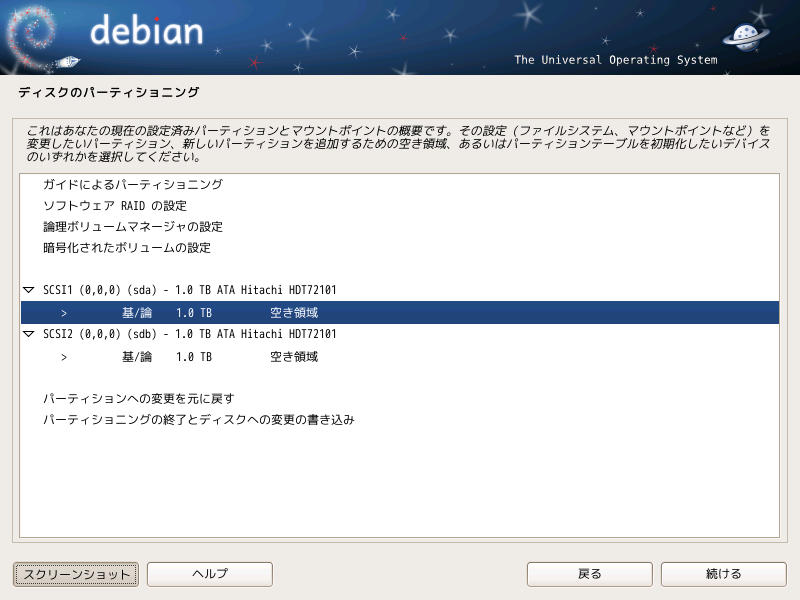
Task: Click the planet icon in the banner
Action: [746, 37]
